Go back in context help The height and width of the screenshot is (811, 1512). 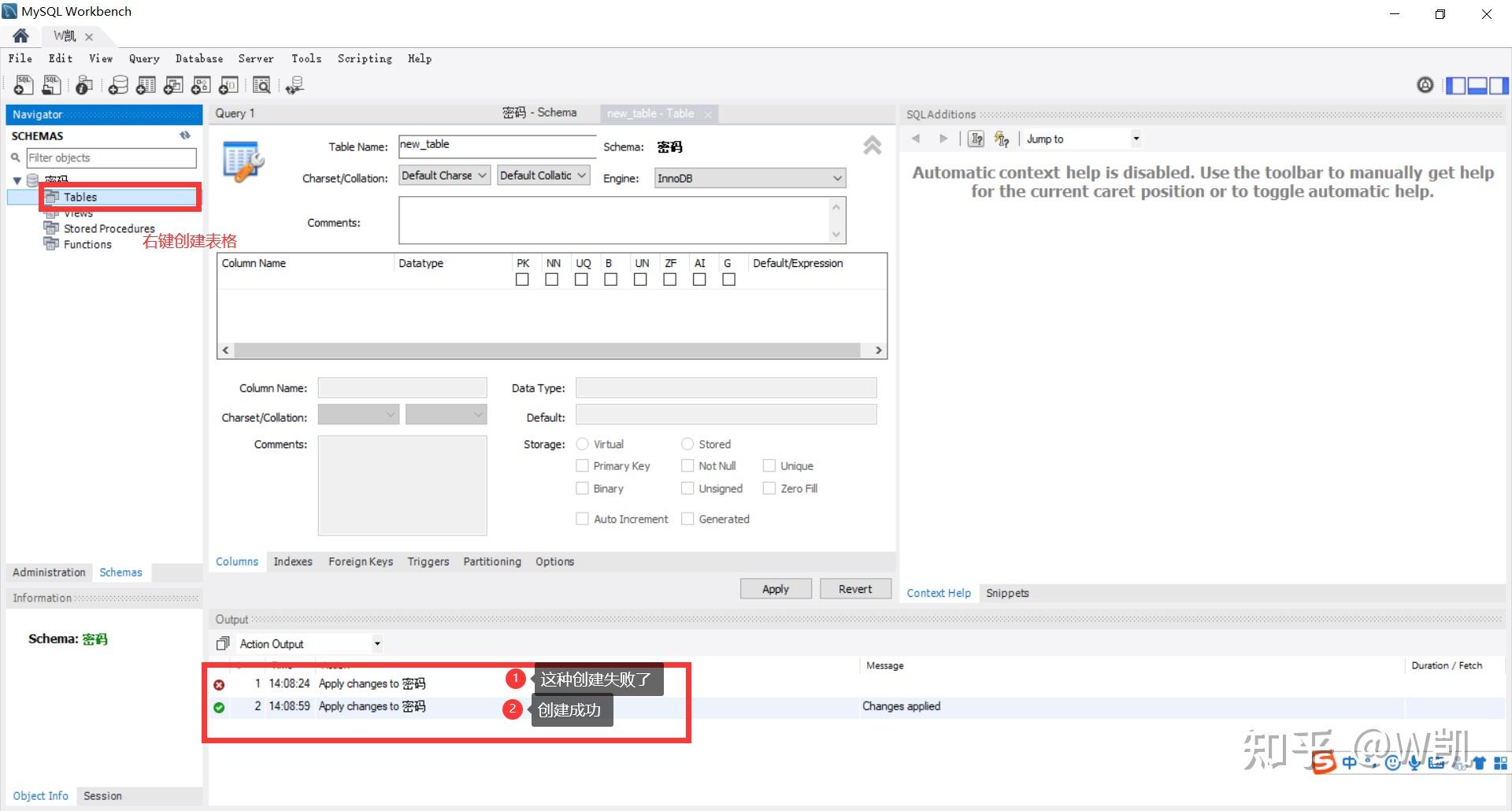[x=916, y=139]
